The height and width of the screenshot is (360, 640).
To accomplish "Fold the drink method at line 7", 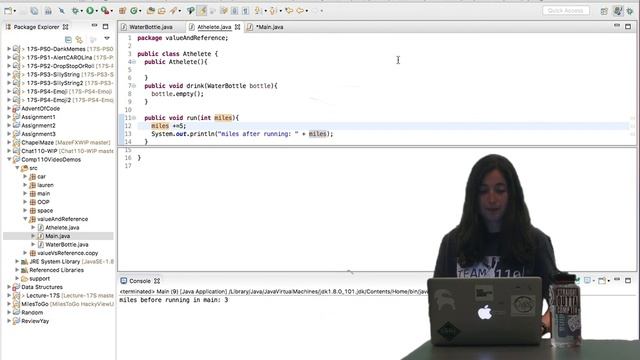I will [x=133, y=86].
